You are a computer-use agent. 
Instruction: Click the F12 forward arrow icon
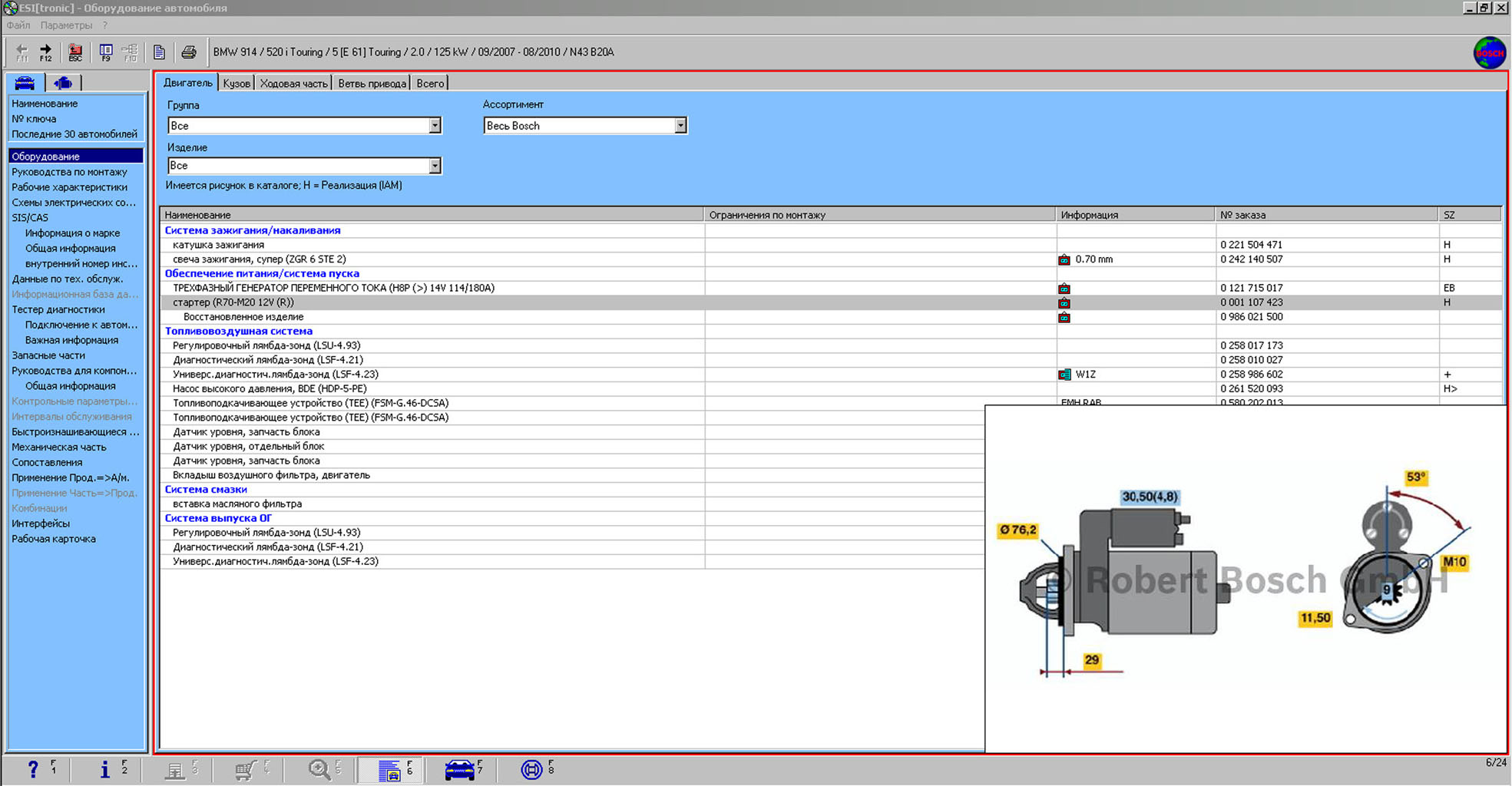(45, 51)
